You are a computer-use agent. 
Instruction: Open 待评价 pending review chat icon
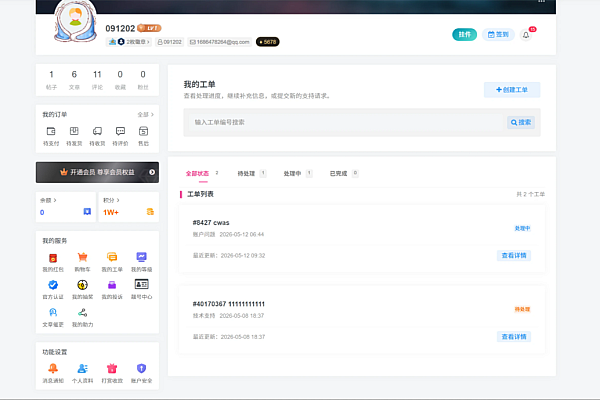click(x=120, y=132)
